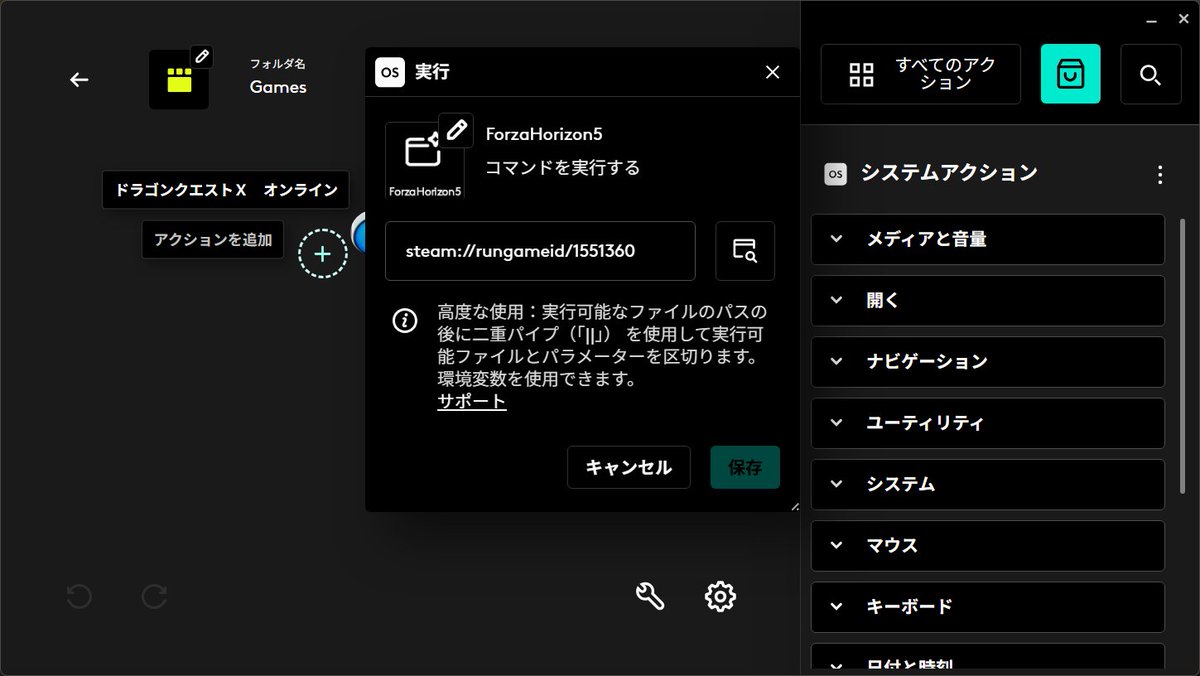Screen dimensions: 1200x676
Task: Edit the ForzaHorizon5 action icon pencil
Action: click(457, 130)
